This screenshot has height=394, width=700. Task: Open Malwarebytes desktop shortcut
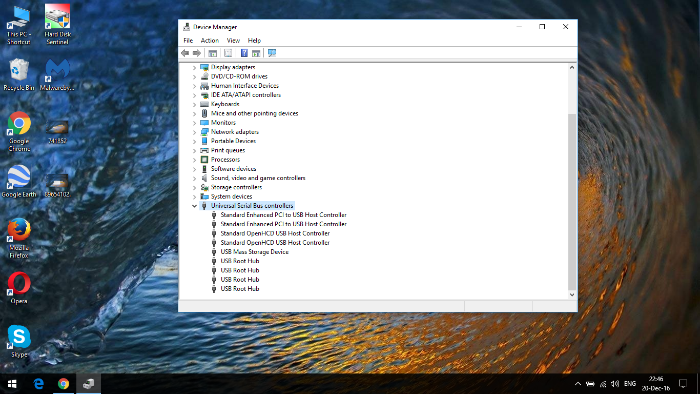[57, 74]
